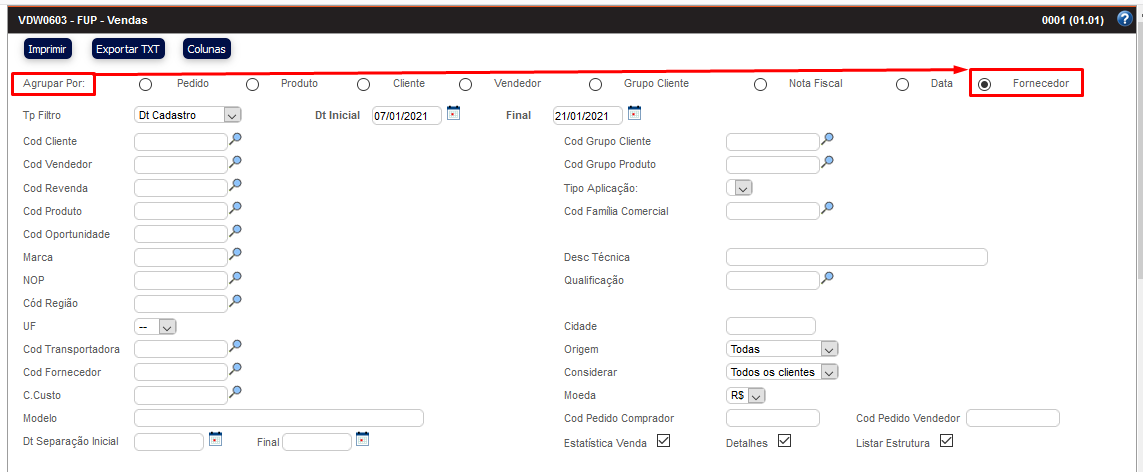Click the Cod Transportadora search magnifier
Viewport: 1143px width, 472px height.
[x=236, y=346]
